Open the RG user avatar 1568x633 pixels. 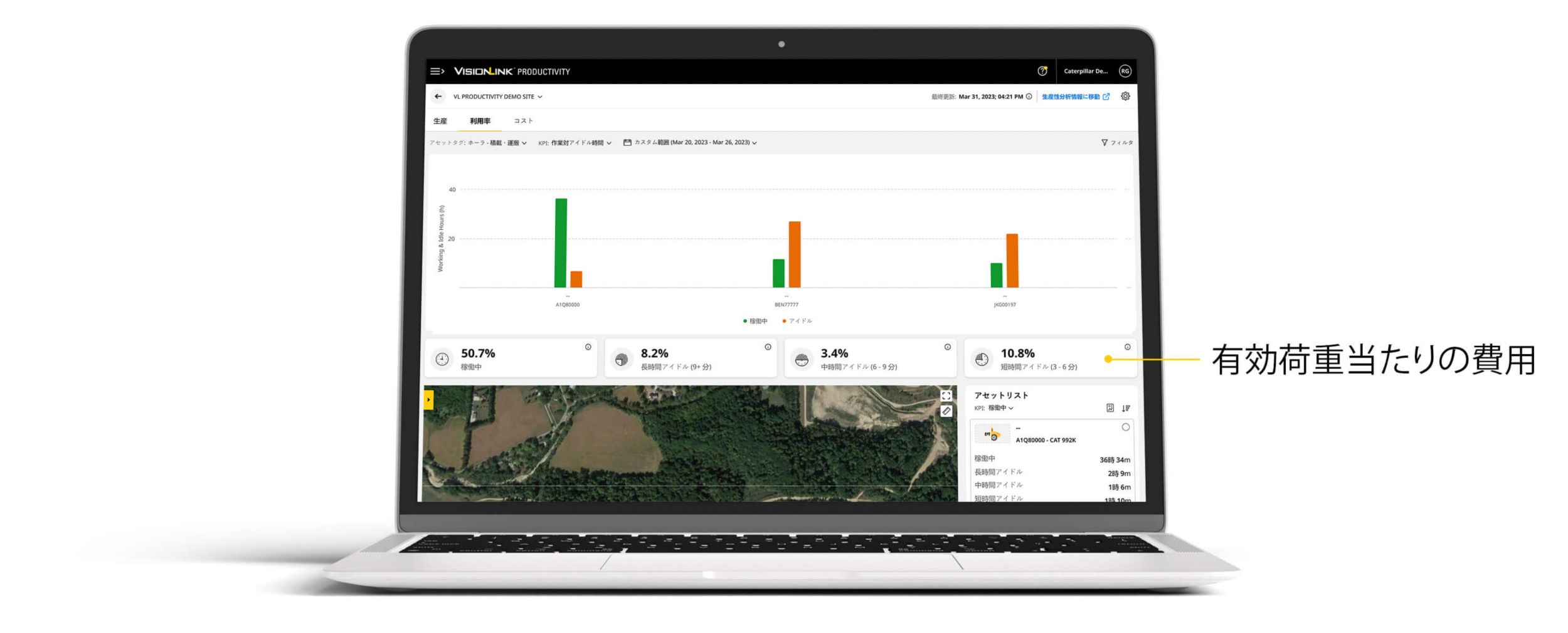(x=1125, y=71)
